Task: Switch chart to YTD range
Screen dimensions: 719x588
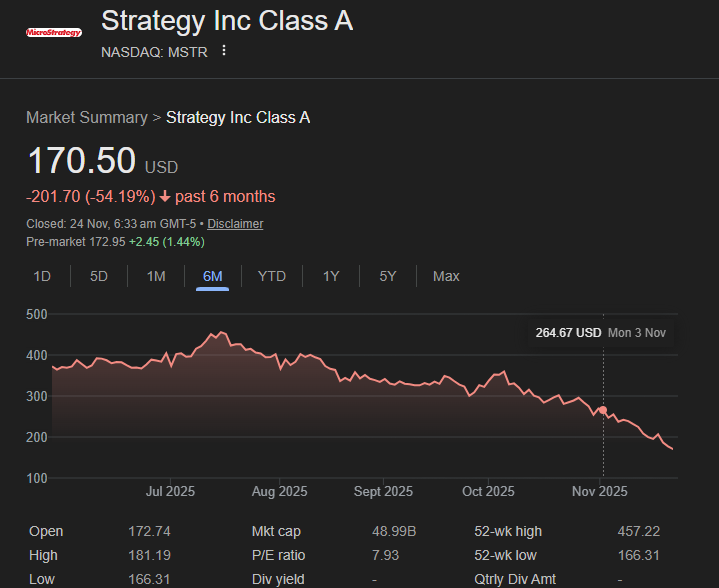Action: 271,276
